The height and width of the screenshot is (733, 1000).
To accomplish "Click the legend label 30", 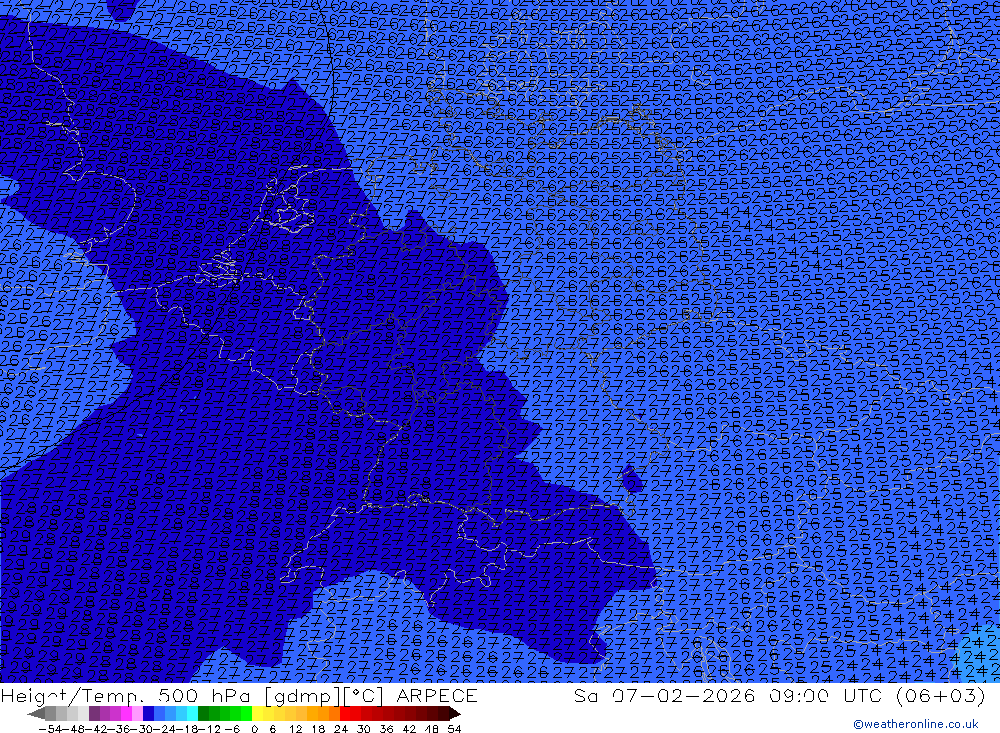I will (x=364, y=729).
